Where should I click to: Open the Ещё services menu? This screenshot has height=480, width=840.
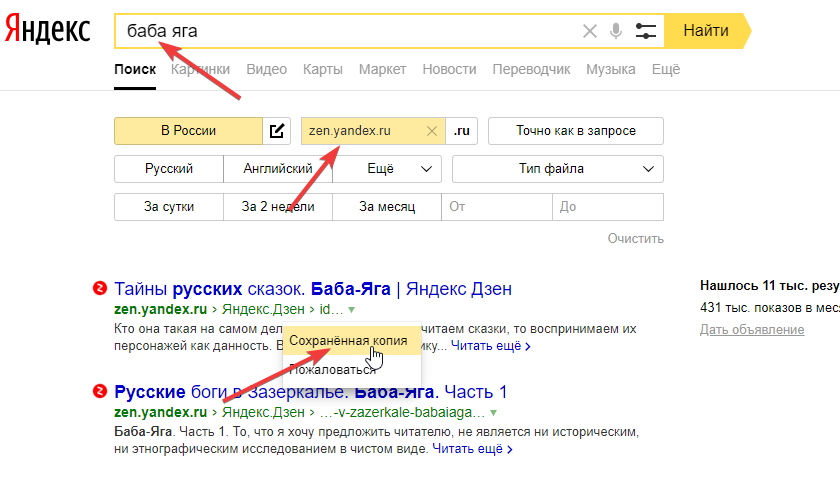coord(666,69)
